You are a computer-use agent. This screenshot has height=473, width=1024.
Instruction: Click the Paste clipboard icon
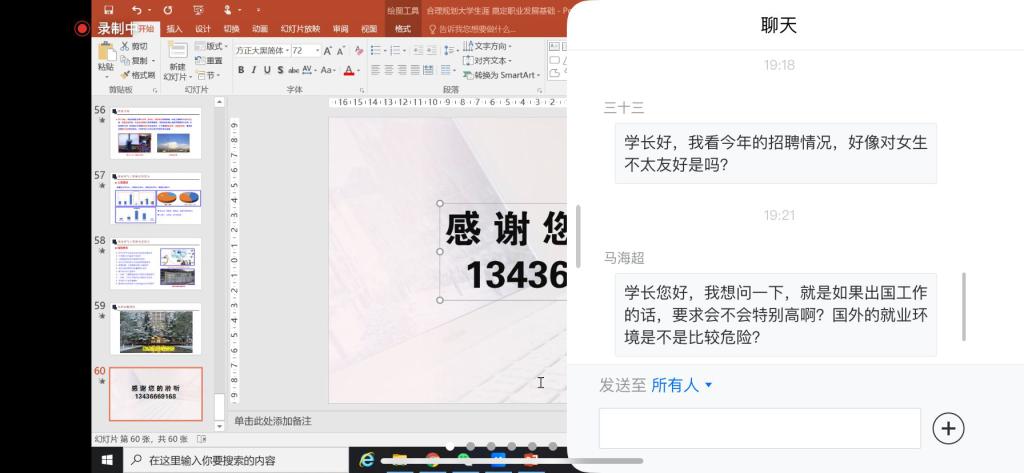tap(105, 56)
